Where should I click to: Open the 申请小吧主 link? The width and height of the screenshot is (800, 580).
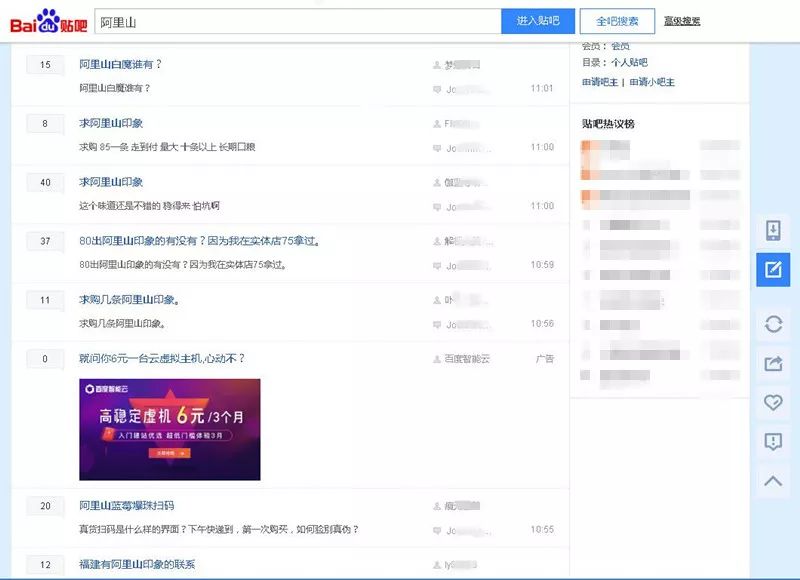click(x=652, y=82)
